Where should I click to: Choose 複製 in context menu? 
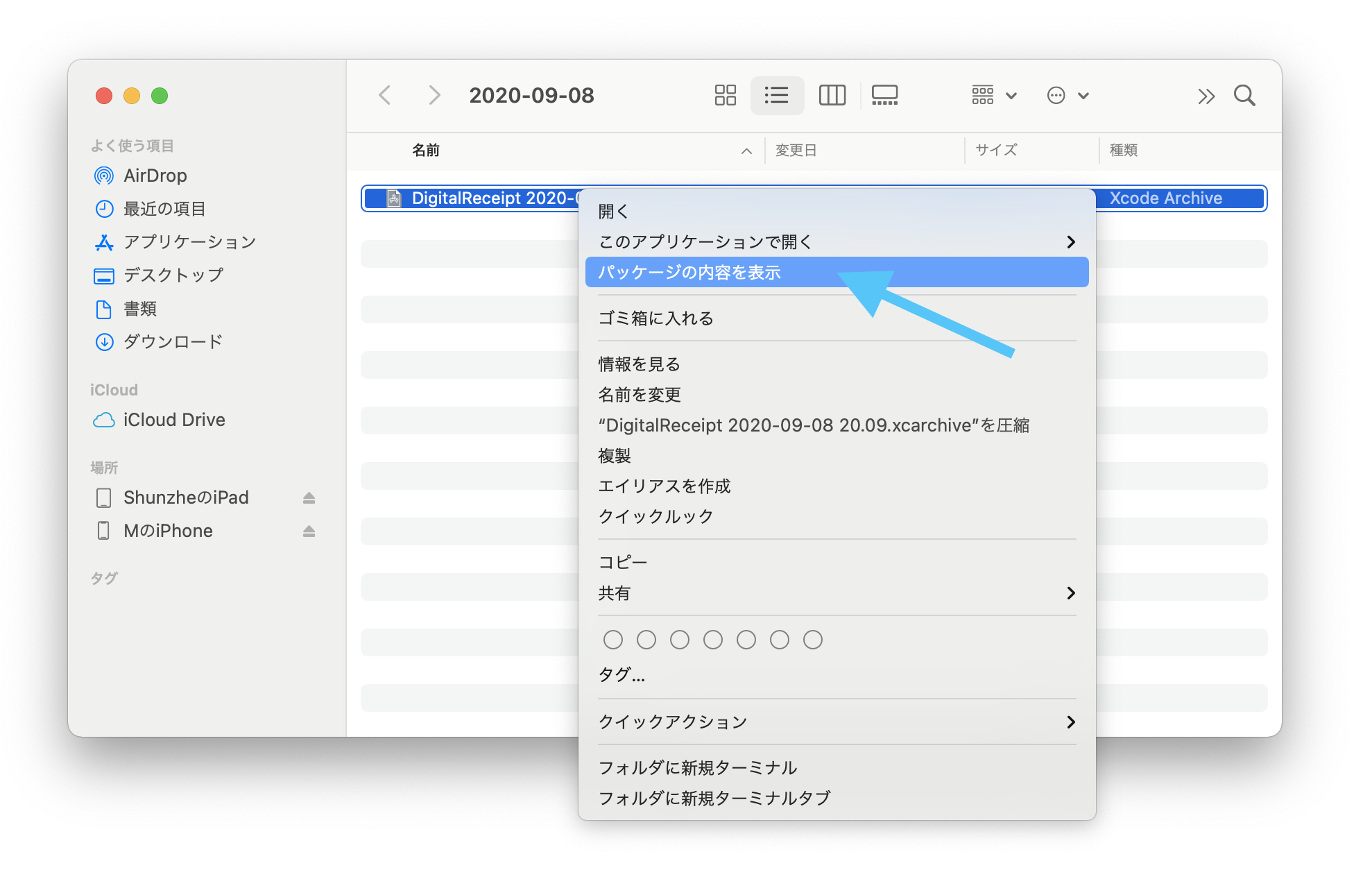coord(837,455)
